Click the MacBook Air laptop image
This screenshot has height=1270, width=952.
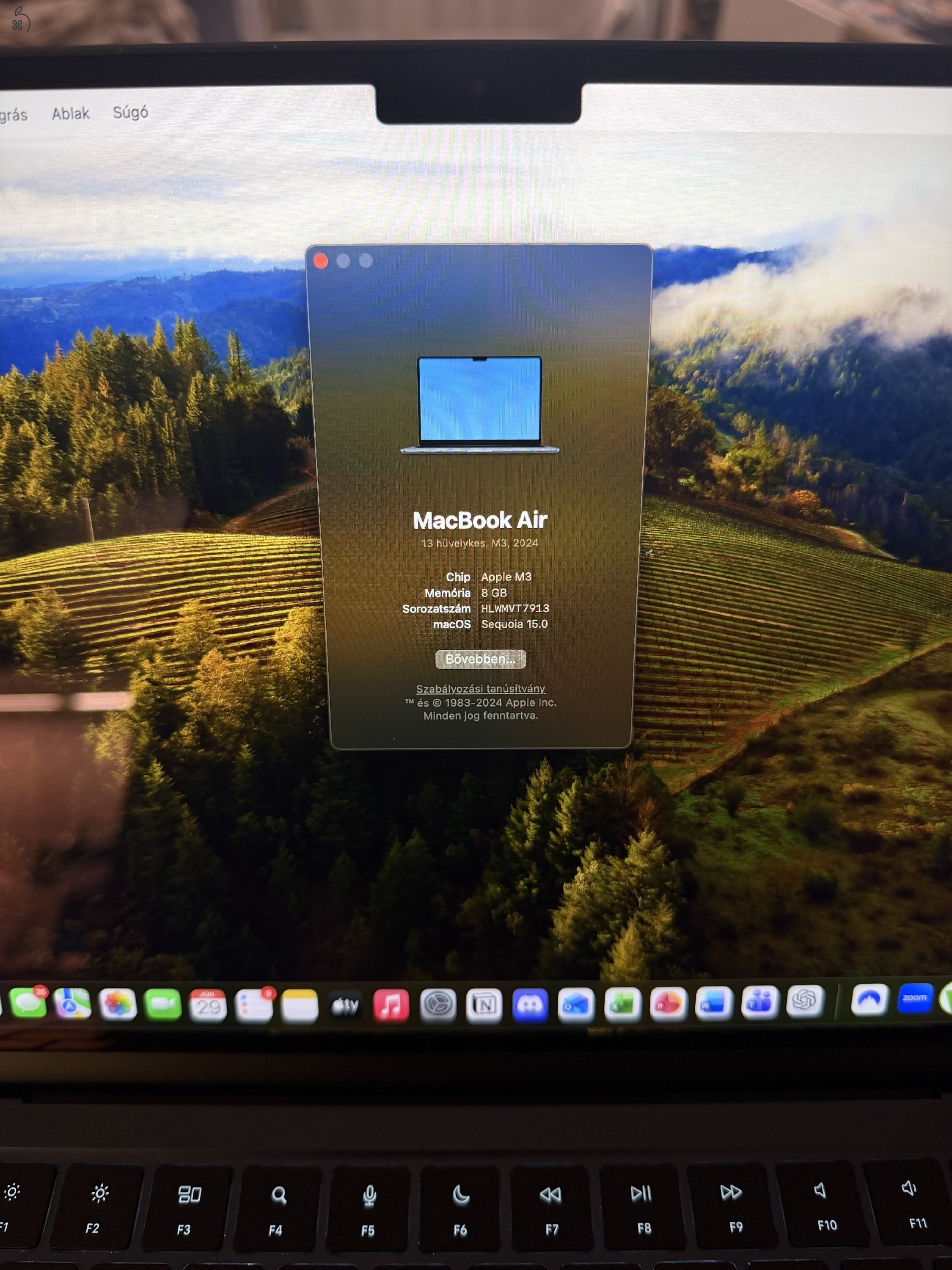480,406
